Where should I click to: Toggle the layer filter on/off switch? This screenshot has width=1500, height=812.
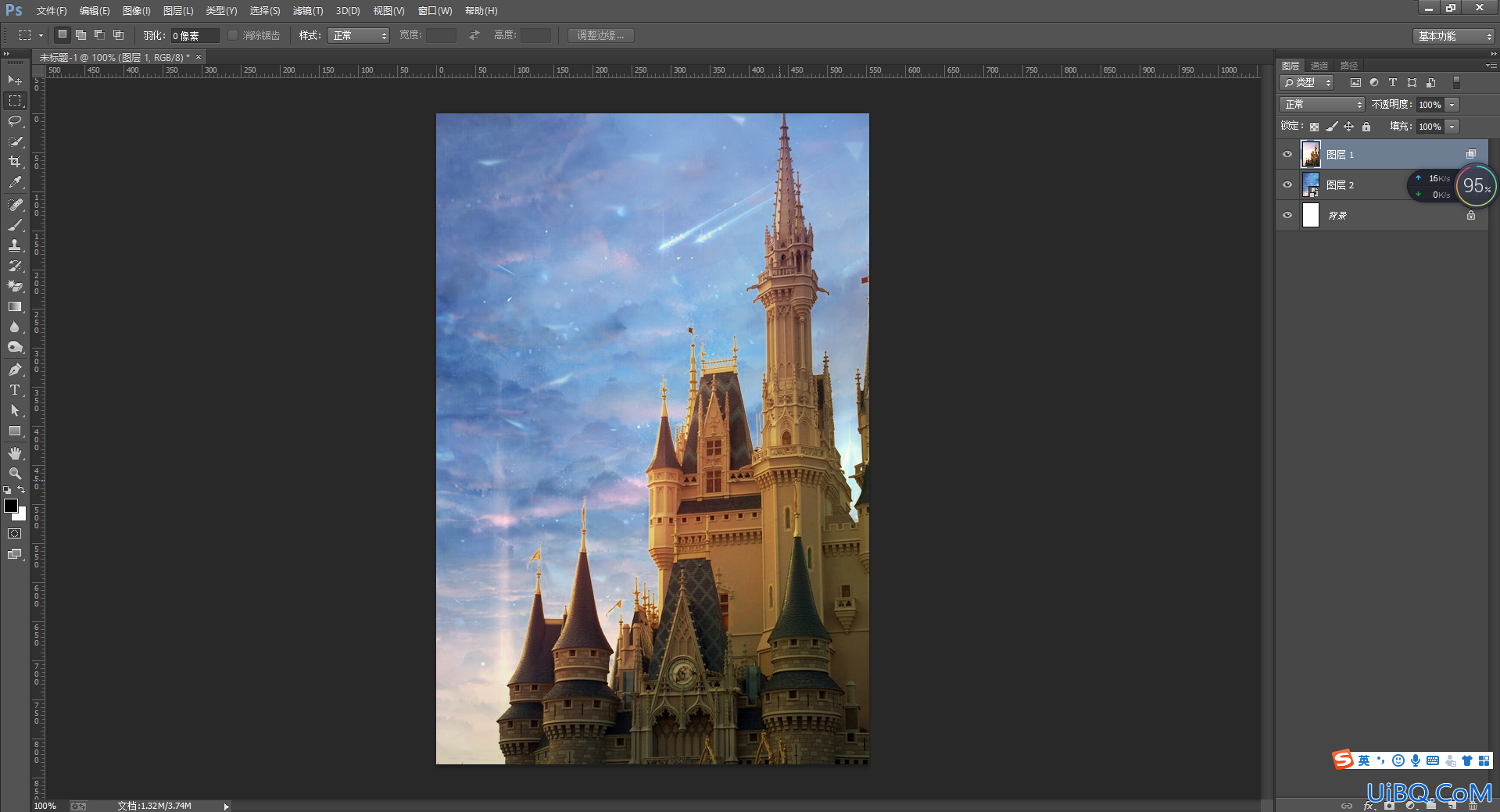tap(1456, 82)
